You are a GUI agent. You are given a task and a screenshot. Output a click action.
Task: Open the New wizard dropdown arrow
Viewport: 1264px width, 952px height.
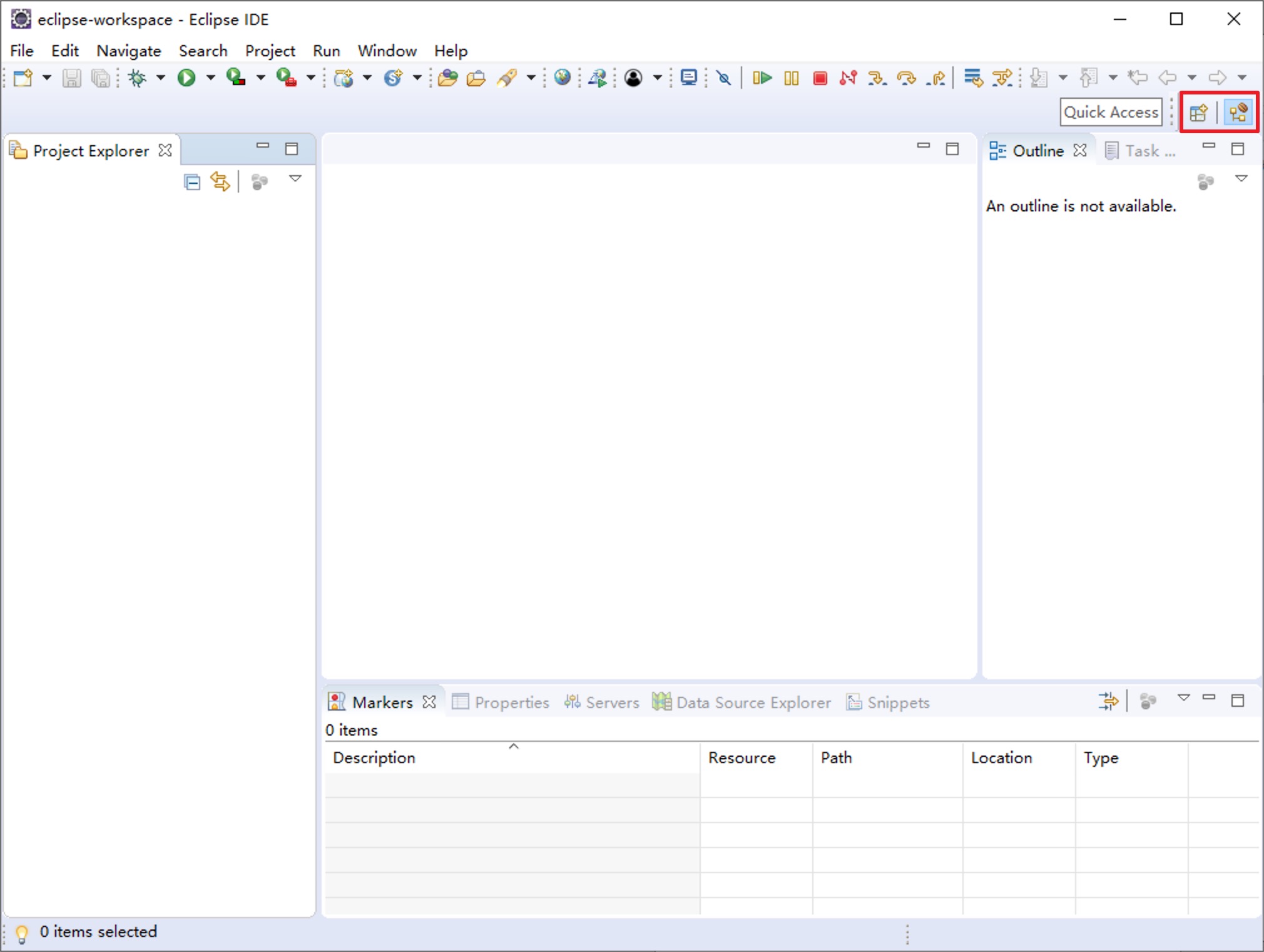click(47, 78)
